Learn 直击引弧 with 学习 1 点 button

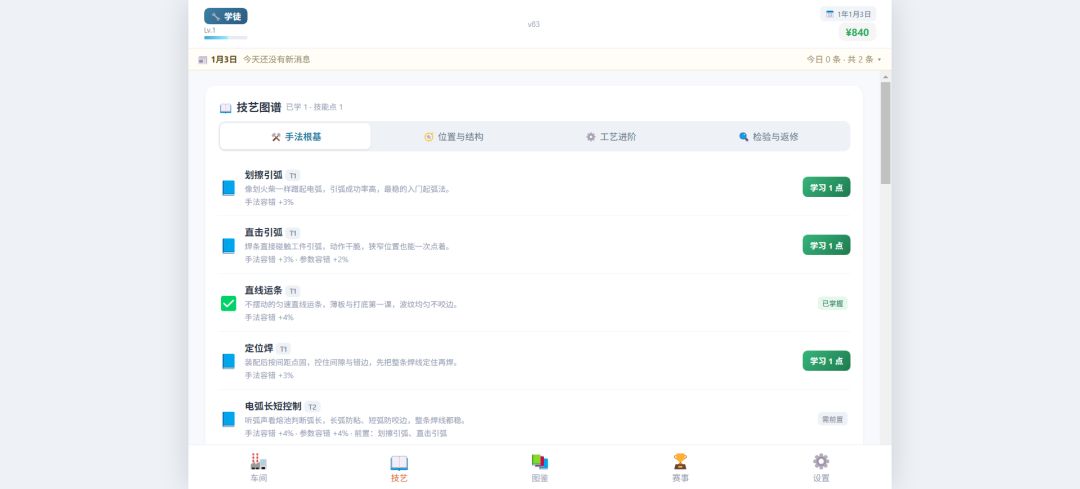pos(826,245)
